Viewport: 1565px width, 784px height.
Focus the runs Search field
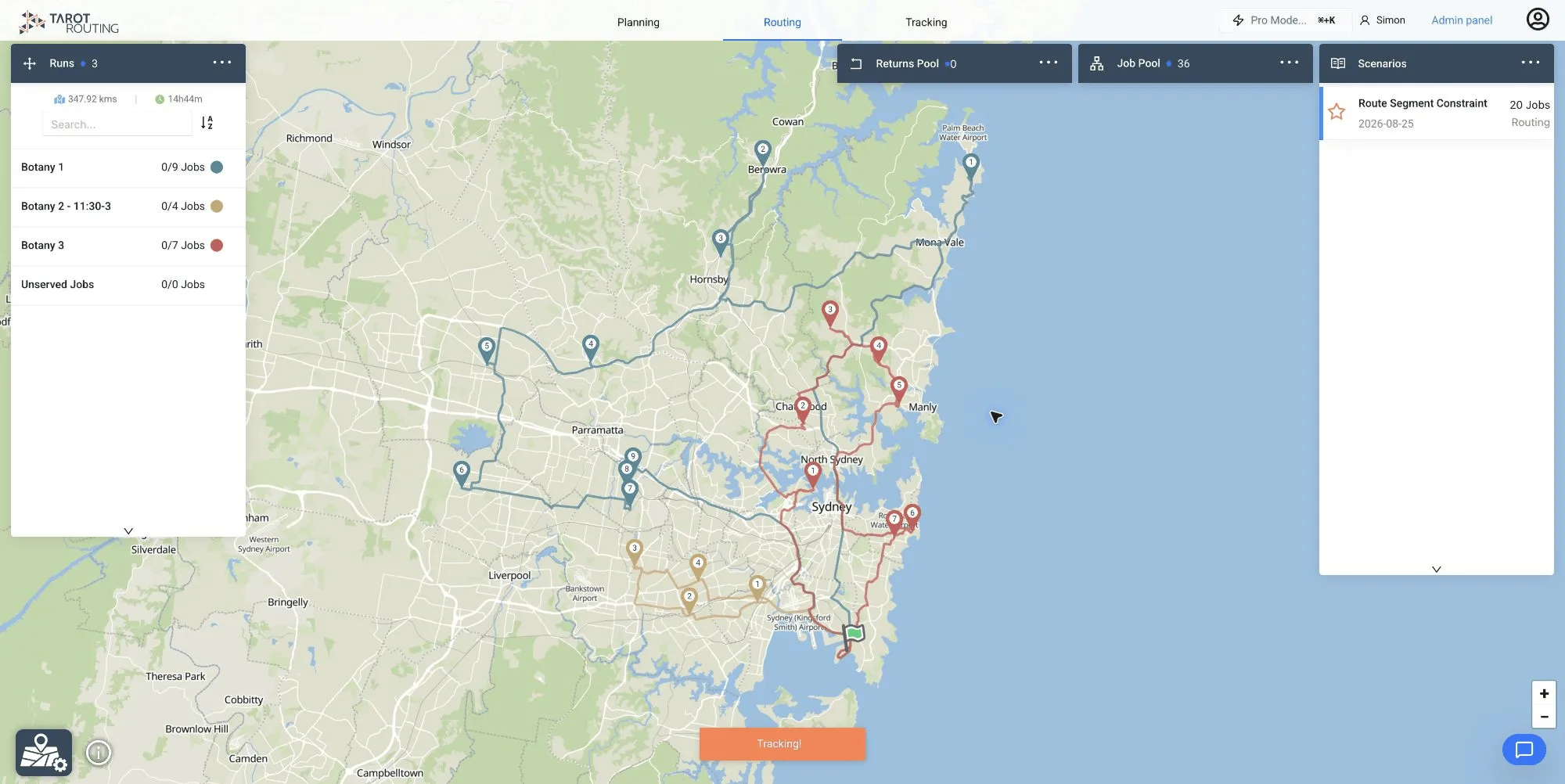coord(117,124)
